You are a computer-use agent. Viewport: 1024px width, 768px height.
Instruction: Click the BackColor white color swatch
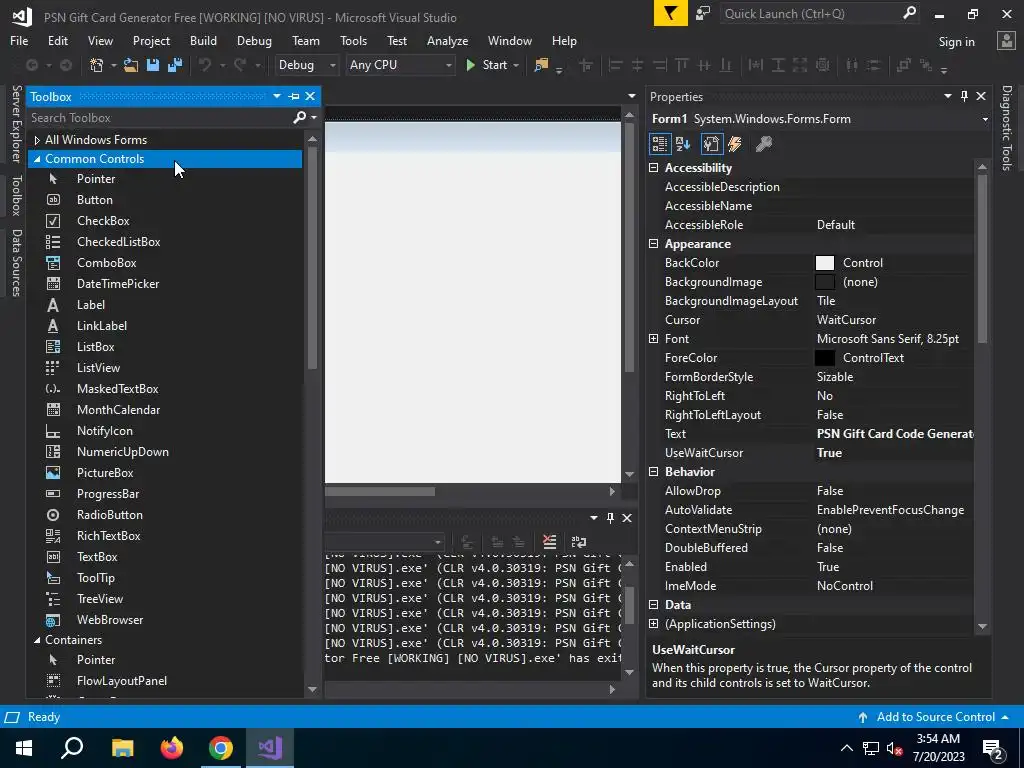click(x=825, y=263)
